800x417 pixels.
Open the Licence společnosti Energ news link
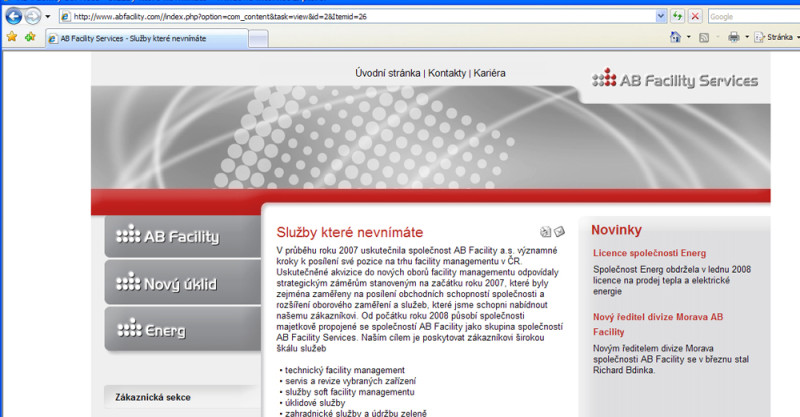tap(649, 253)
